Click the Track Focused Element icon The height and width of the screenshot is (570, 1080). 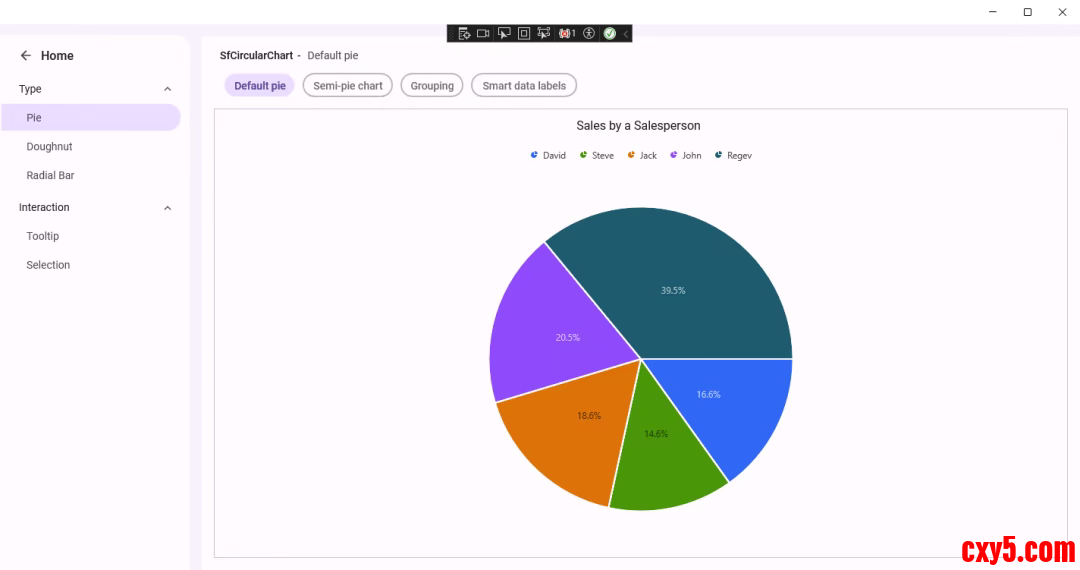[x=544, y=33]
